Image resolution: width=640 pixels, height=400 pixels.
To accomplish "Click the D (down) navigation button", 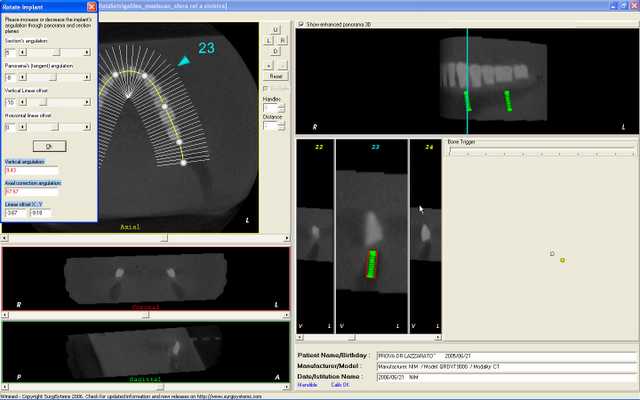I will (x=275, y=51).
